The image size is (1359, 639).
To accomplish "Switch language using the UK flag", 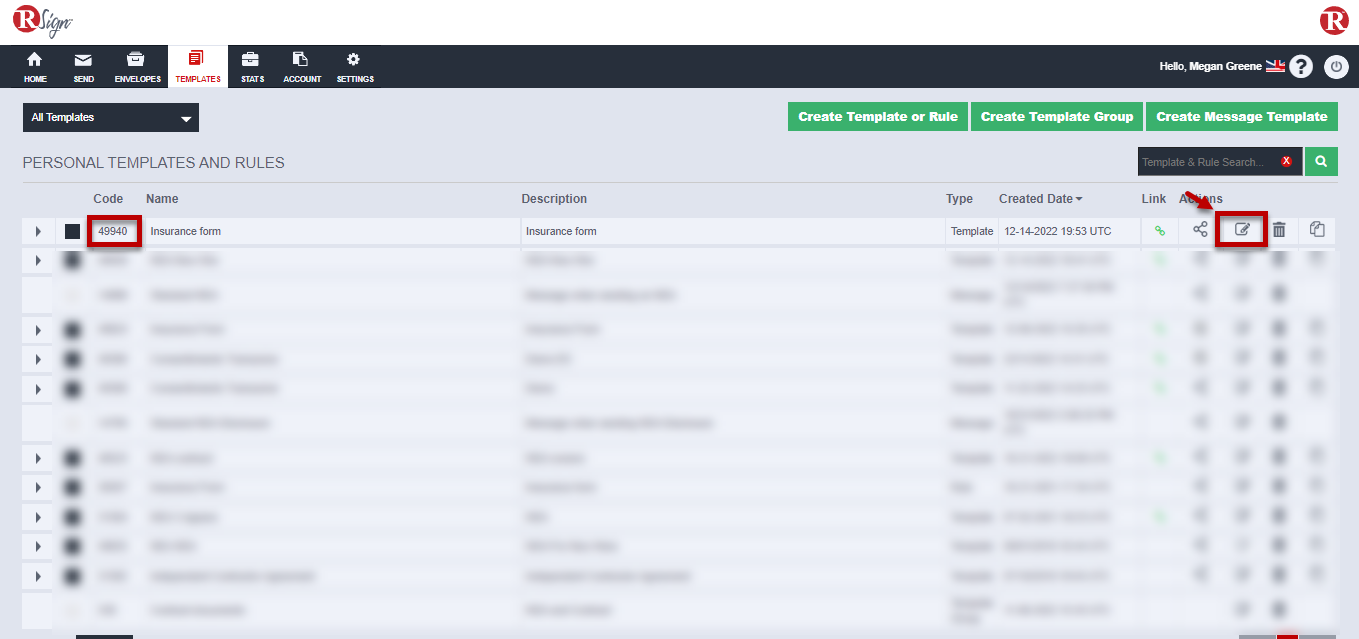I will point(1275,66).
